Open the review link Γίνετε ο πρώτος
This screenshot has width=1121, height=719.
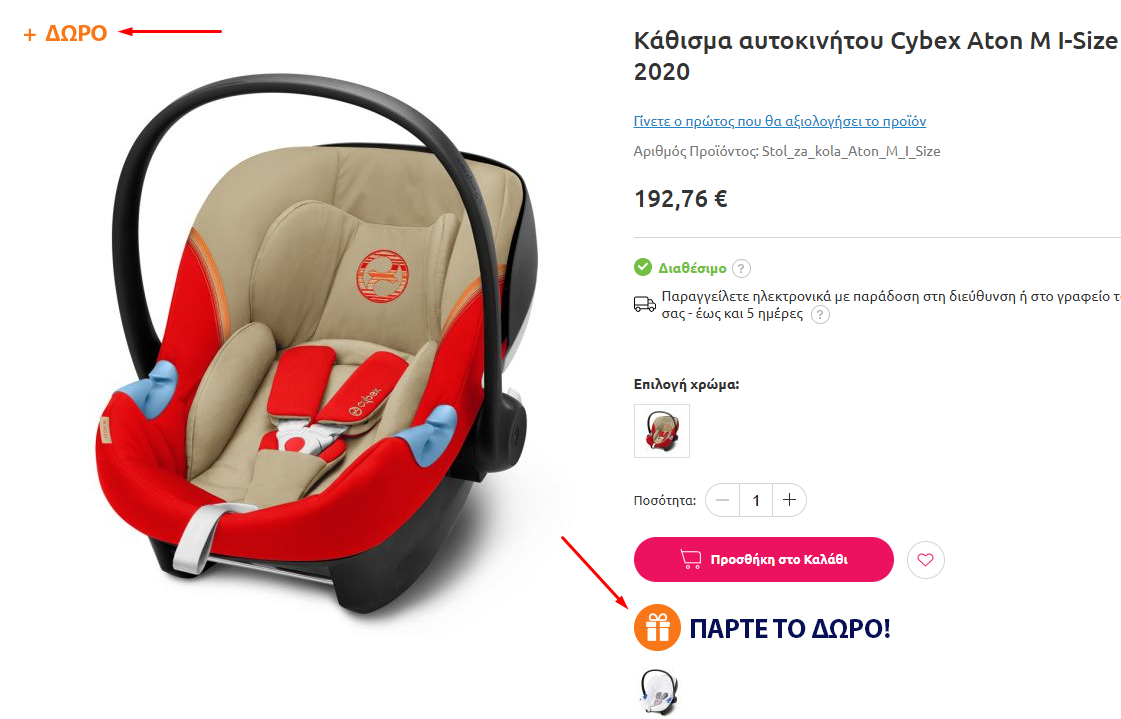[779, 122]
